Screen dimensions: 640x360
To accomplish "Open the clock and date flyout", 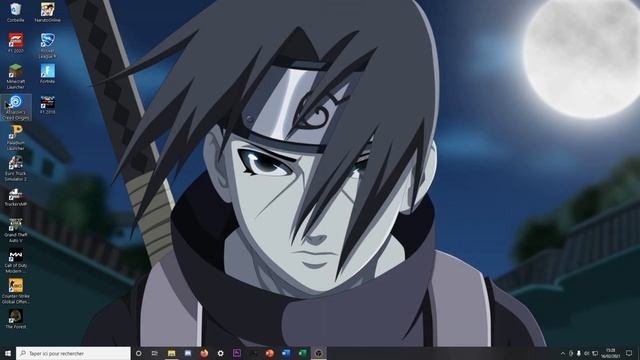I will pos(611,353).
